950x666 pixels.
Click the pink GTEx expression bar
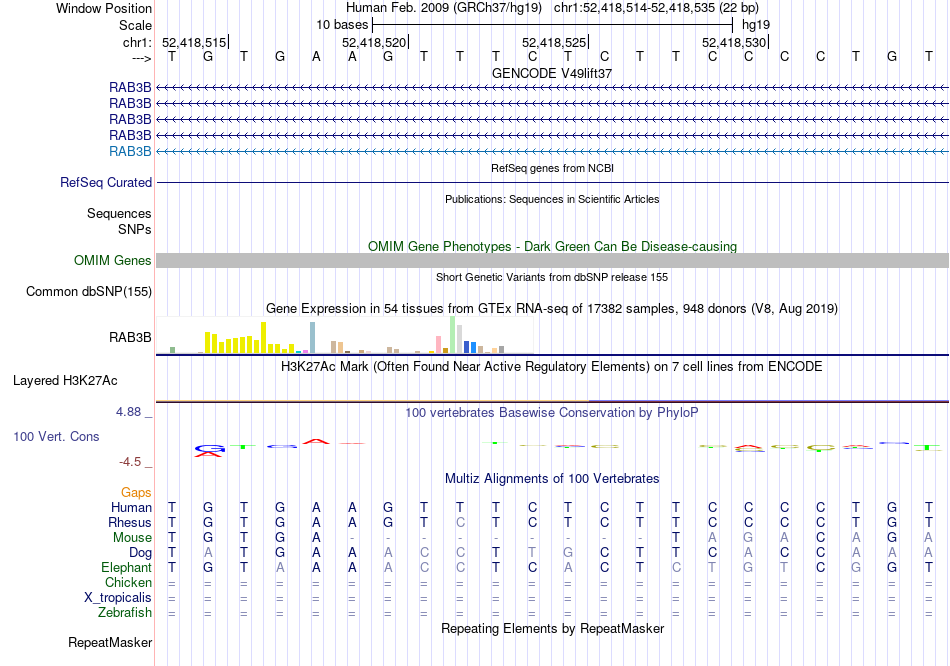(439, 344)
